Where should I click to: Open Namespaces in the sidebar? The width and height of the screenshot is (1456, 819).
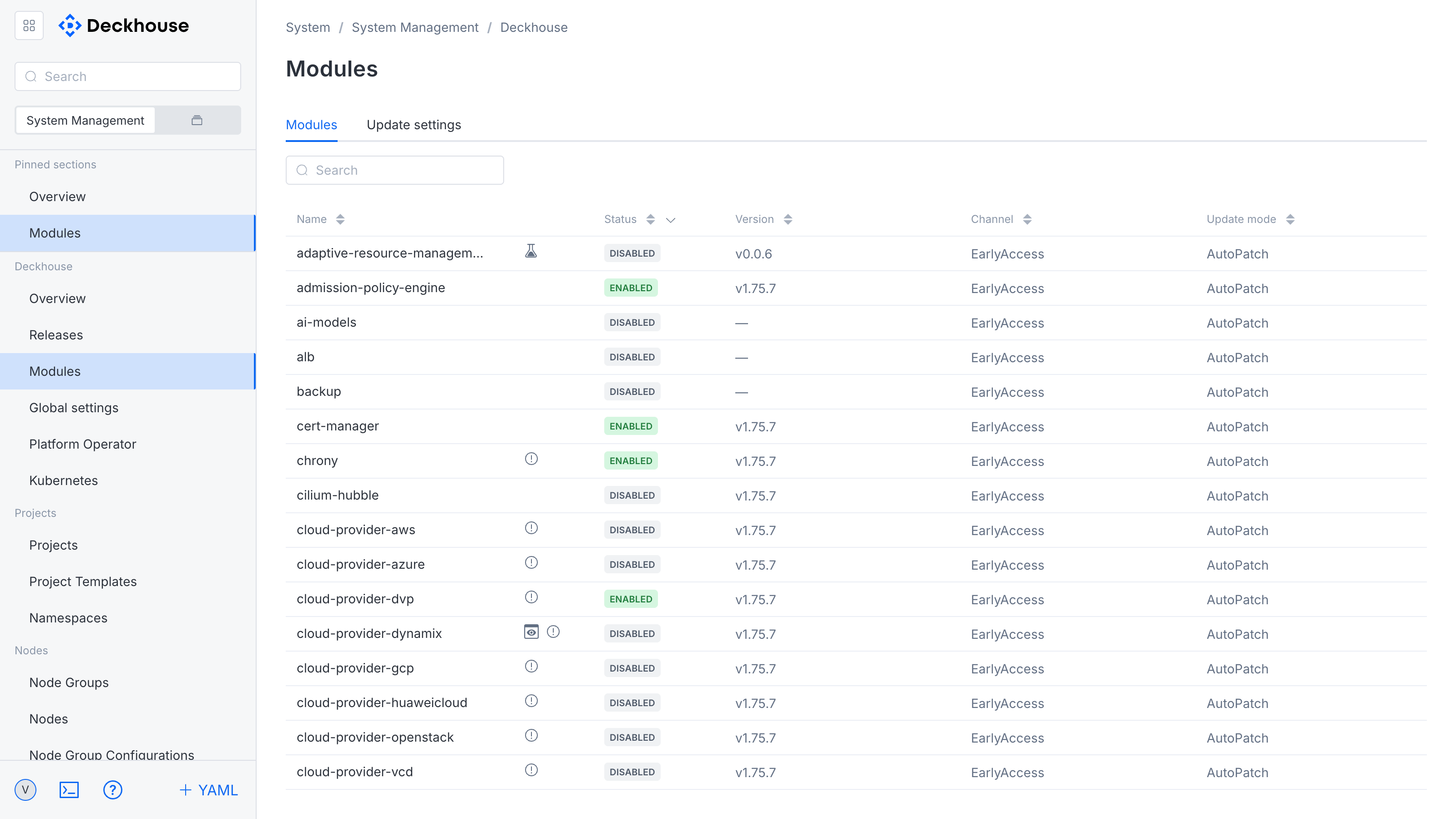tap(128, 618)
